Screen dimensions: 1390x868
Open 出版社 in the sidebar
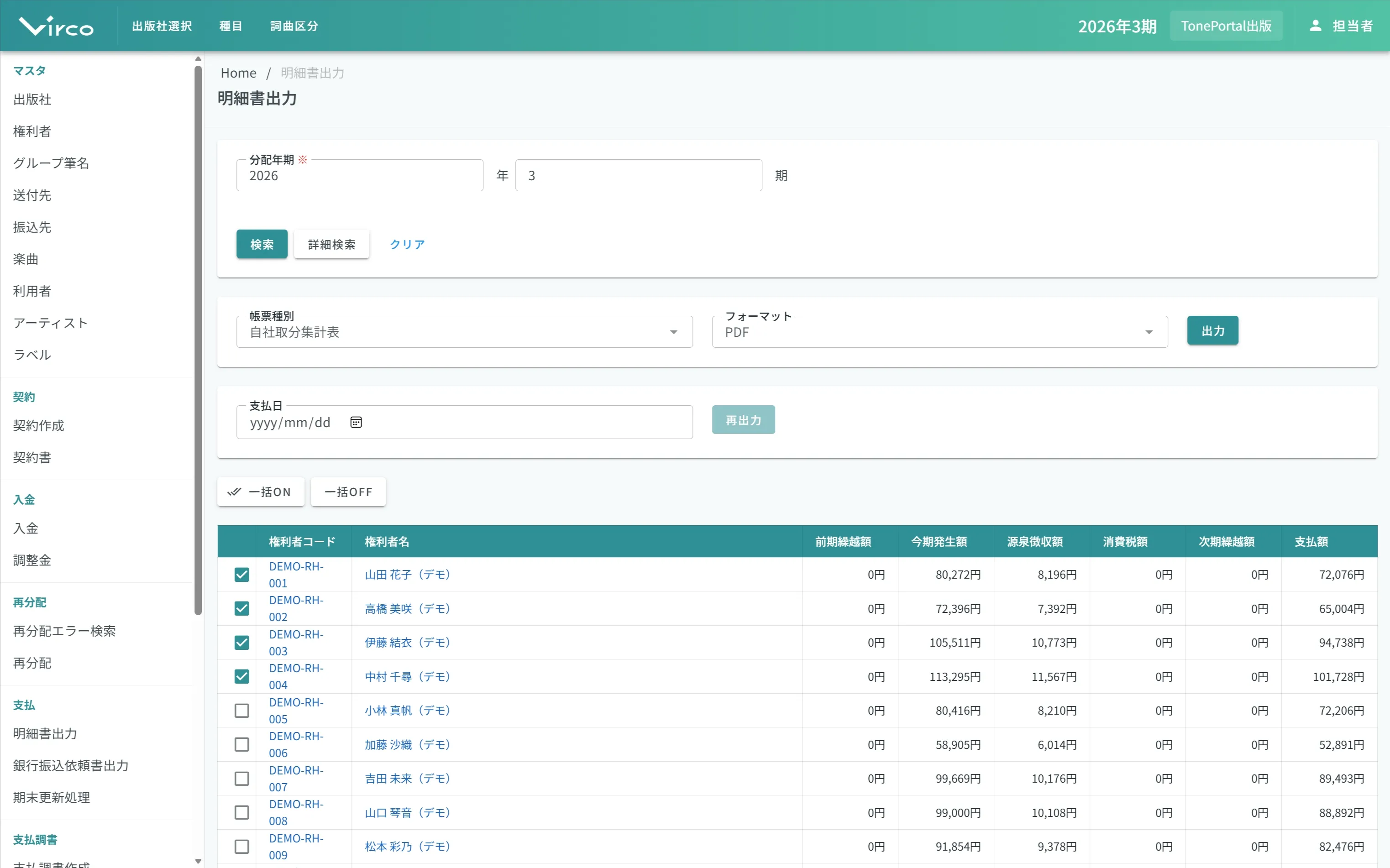tap(32, 99)
